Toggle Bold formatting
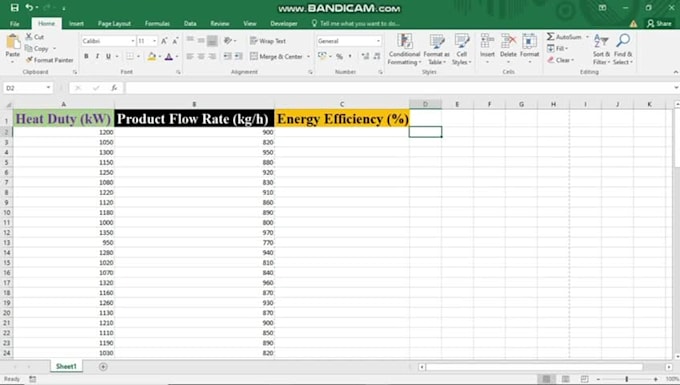Image resolution: width=680 pixels, height=385 pixels. pyautogui.click(x=86, y=56)
